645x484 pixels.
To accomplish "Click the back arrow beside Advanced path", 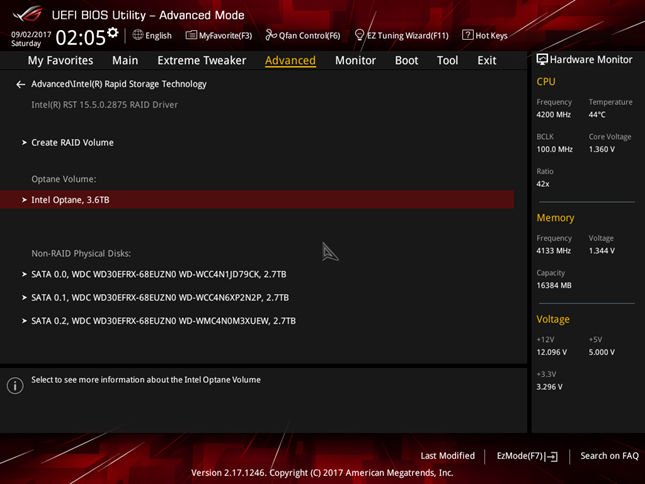I will click(x=21, y=84).
